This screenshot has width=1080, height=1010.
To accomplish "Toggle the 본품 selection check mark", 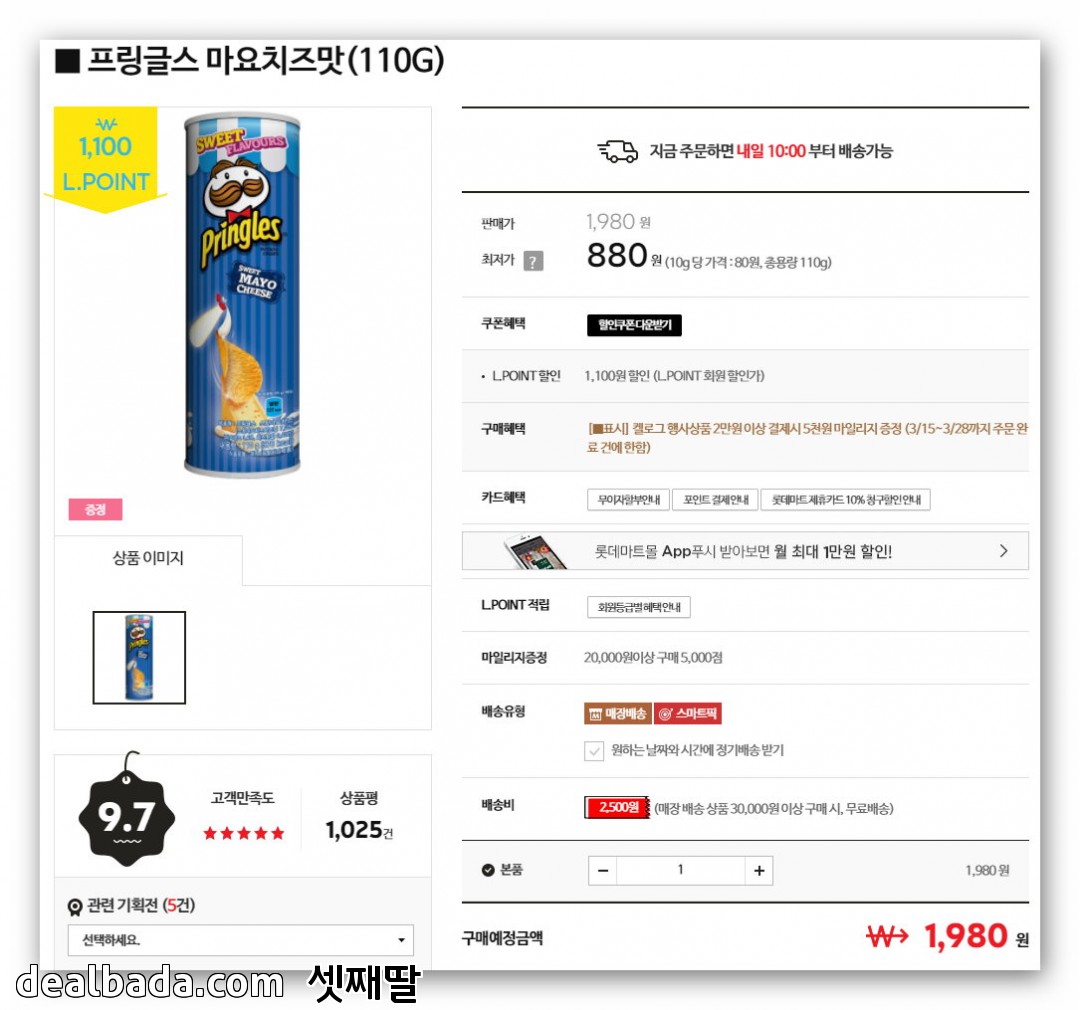I will tap(488, 870).
